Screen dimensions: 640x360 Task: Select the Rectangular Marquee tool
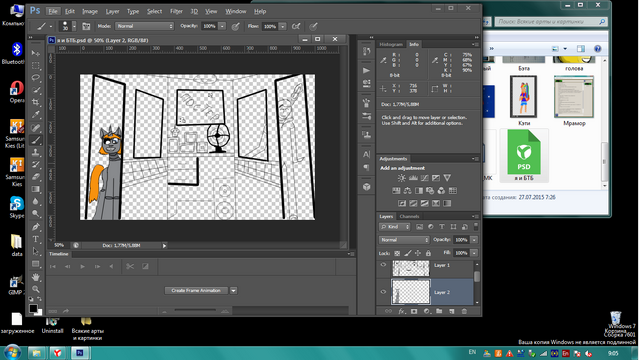pyautogui.click(x=36, y=65)
